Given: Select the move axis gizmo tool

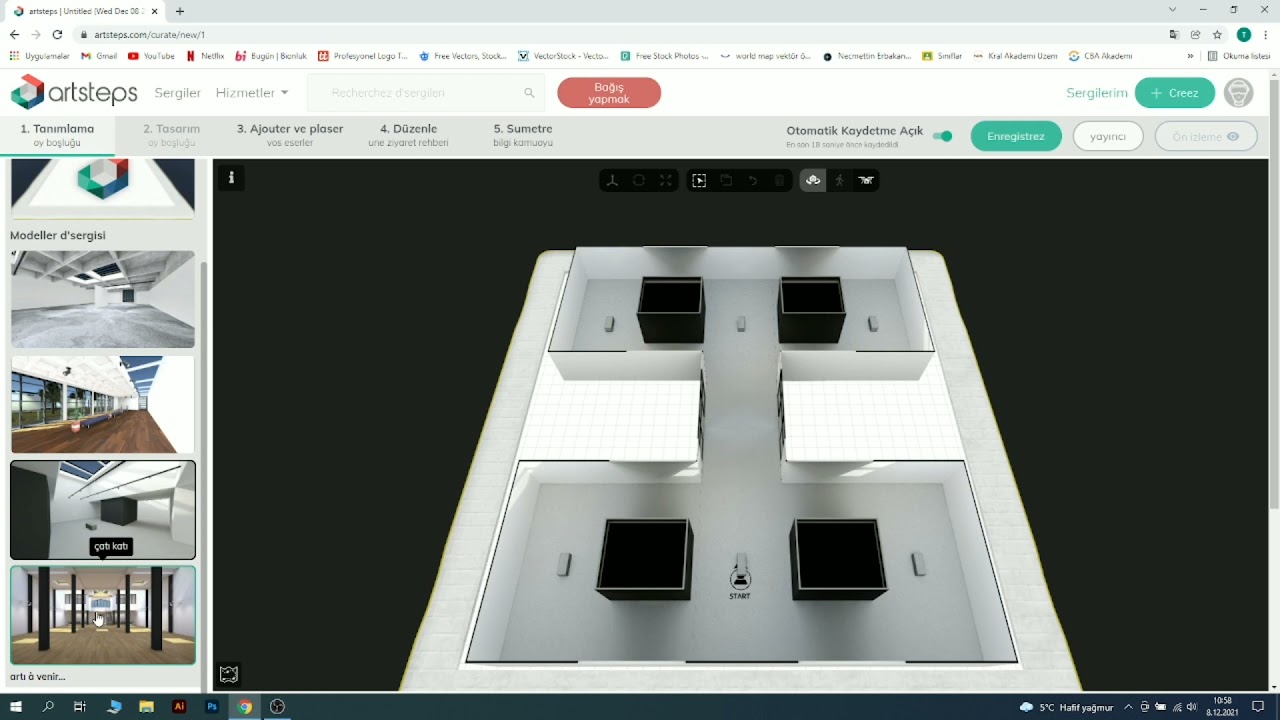Looking at the screenshot, I should [612, 180].
